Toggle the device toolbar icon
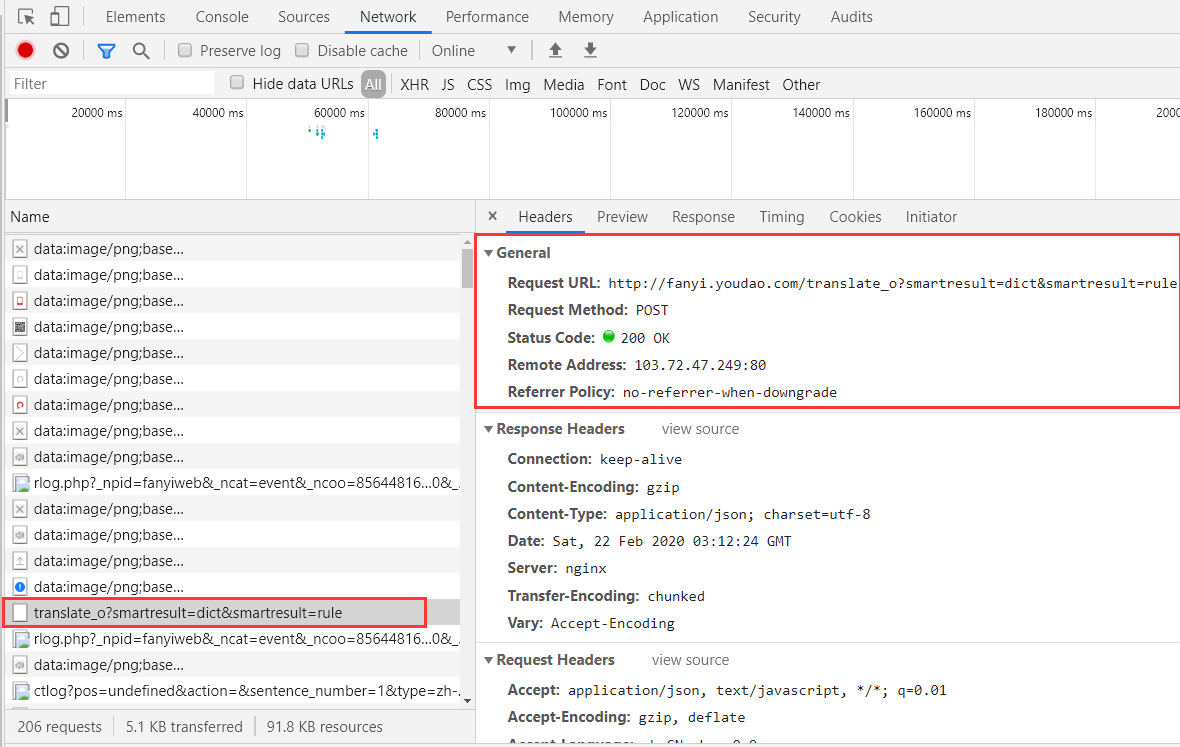1180x747 pixels. 60,17
